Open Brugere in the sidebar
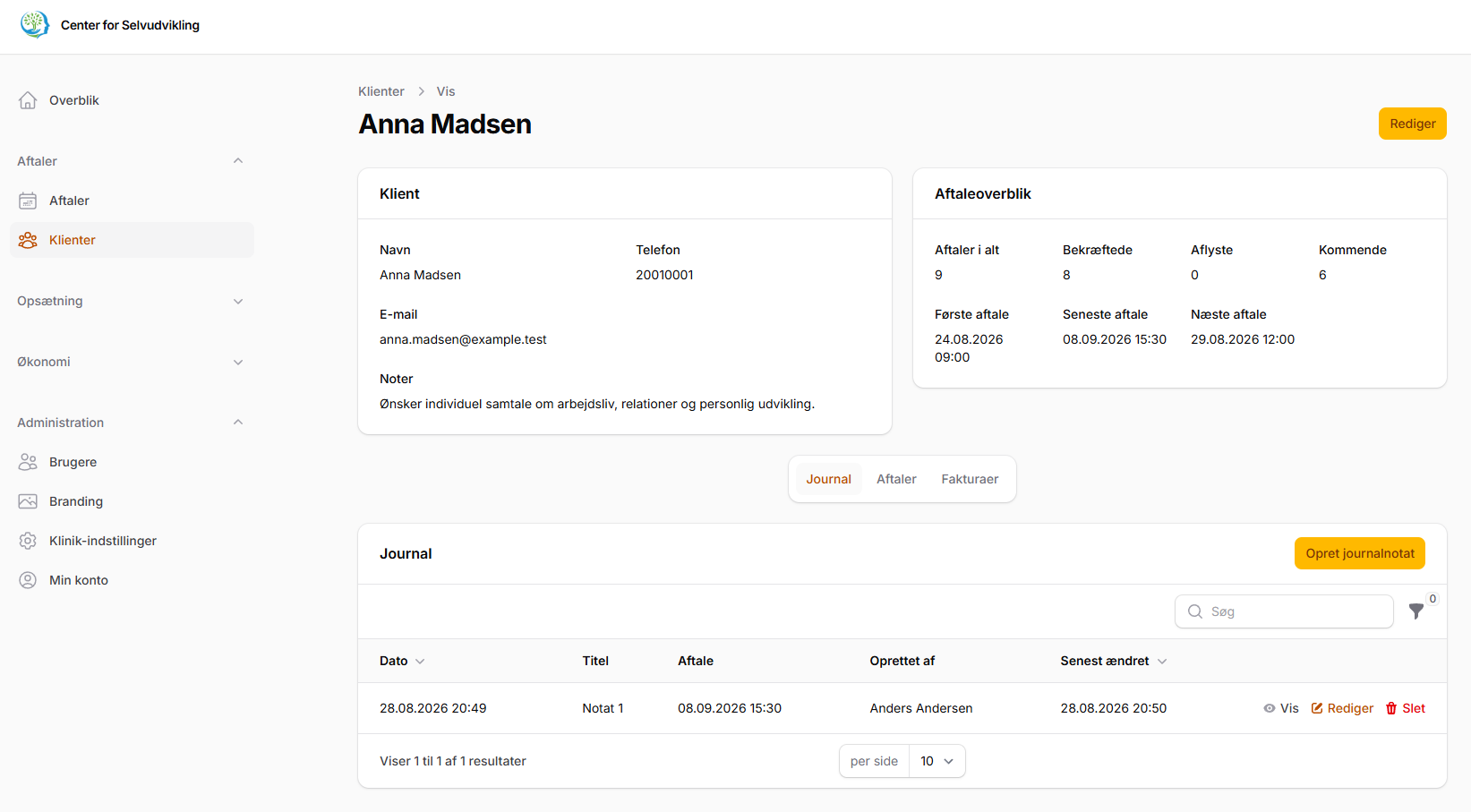Image resolution: width=1471 pixels, height=812 pixels. [x=132, y=462]
